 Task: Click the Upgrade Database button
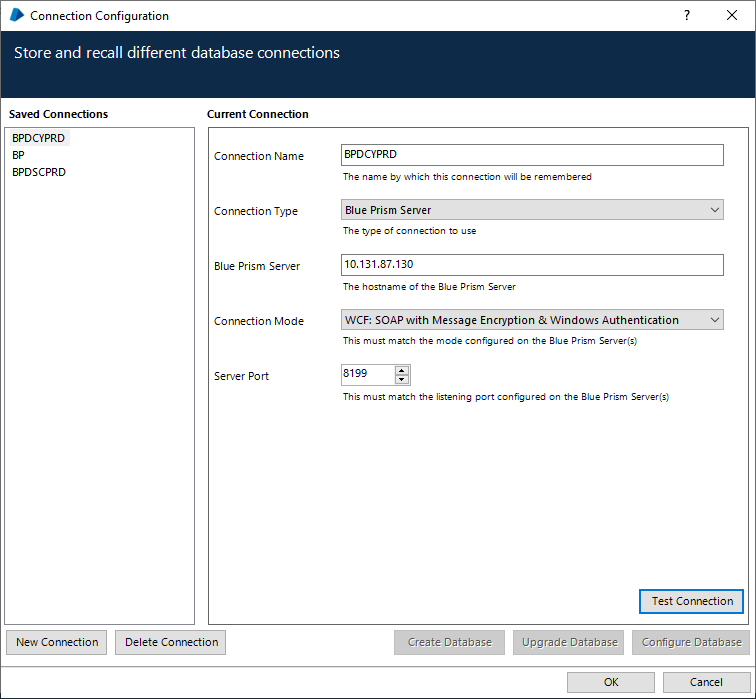tap(569, 642)
